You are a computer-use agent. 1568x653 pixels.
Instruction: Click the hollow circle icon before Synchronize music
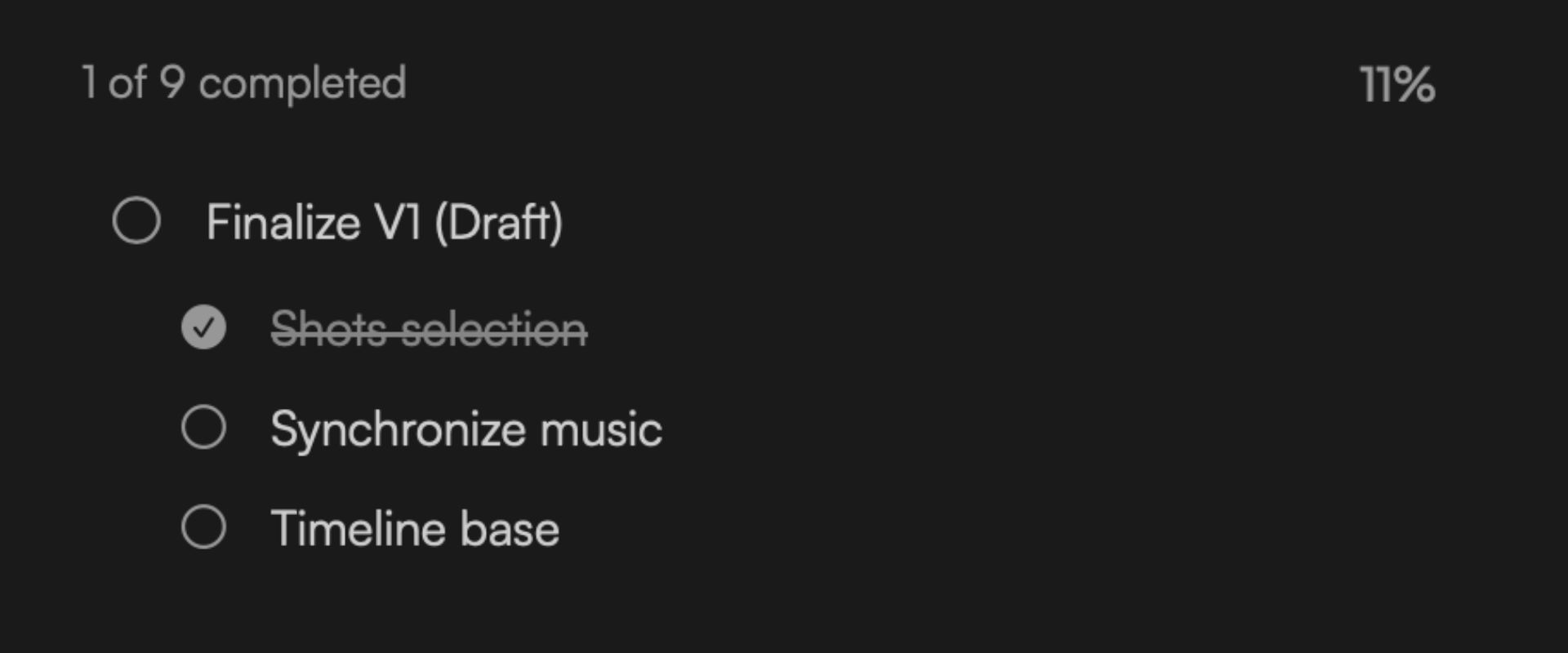point(203,427)
